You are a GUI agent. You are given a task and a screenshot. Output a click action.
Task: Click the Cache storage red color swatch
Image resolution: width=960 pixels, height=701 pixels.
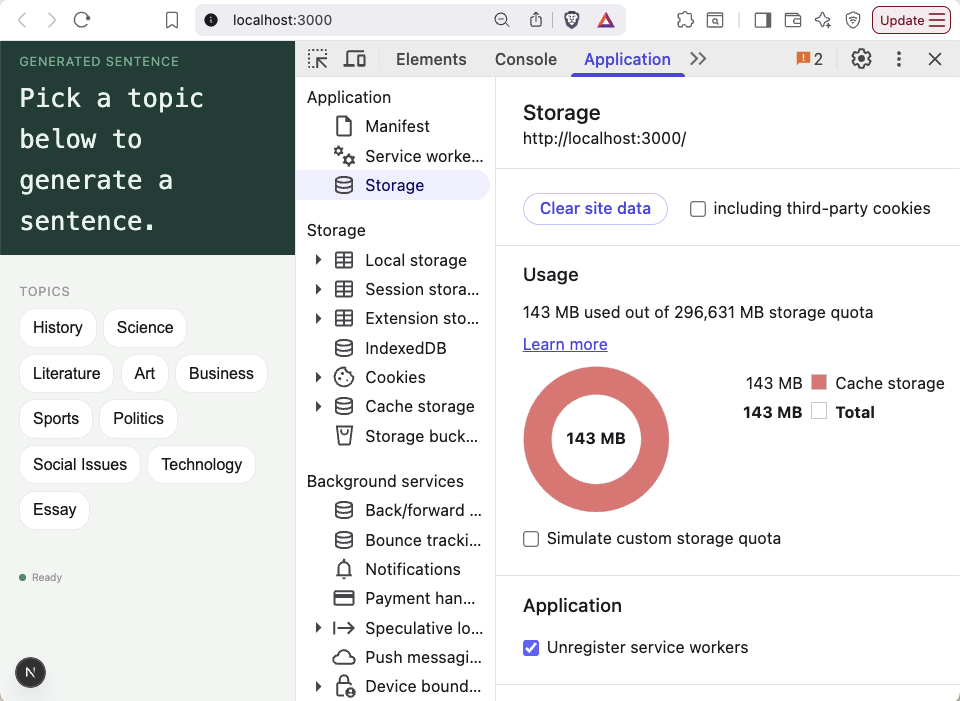click(x=819, y=383)
